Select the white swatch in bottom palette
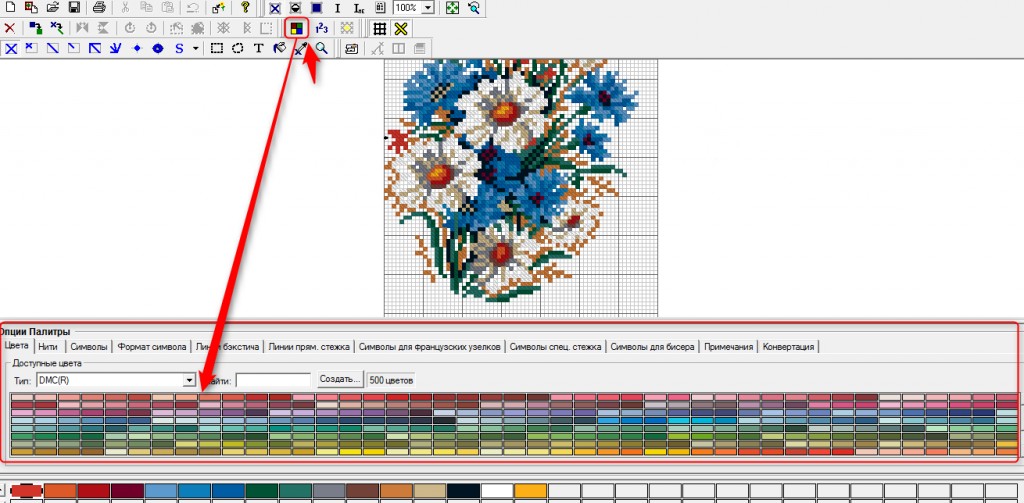This screenshot has width=1024, height=503. click(x=498, y=491)
